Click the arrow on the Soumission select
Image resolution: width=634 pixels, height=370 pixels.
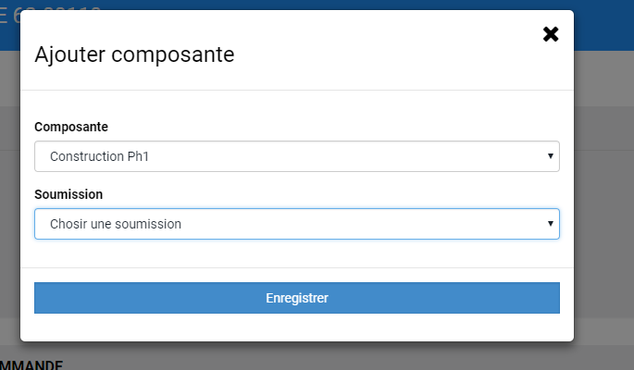tap(550, 224)
